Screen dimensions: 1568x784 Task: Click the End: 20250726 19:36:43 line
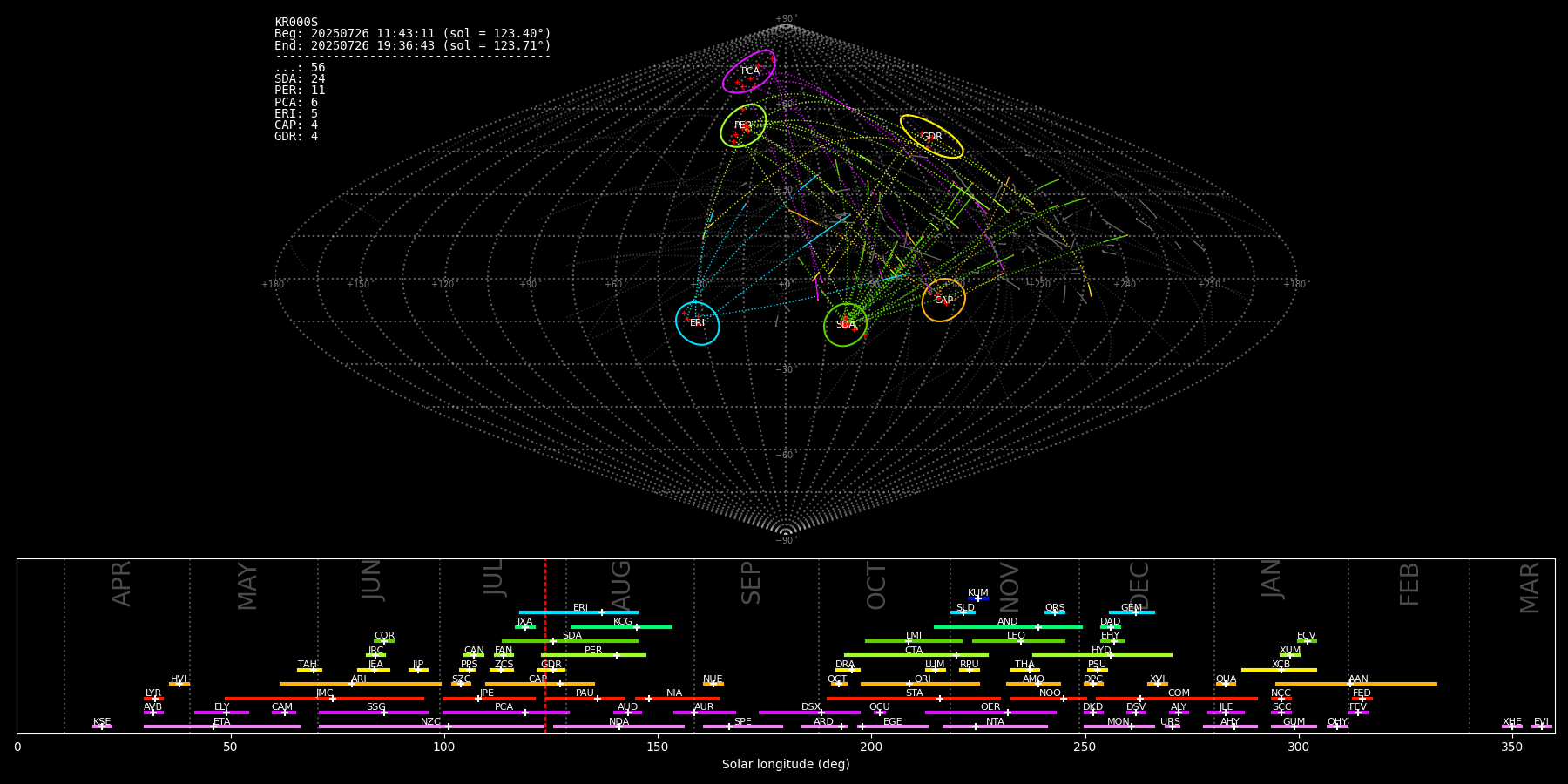click(413, 45)
